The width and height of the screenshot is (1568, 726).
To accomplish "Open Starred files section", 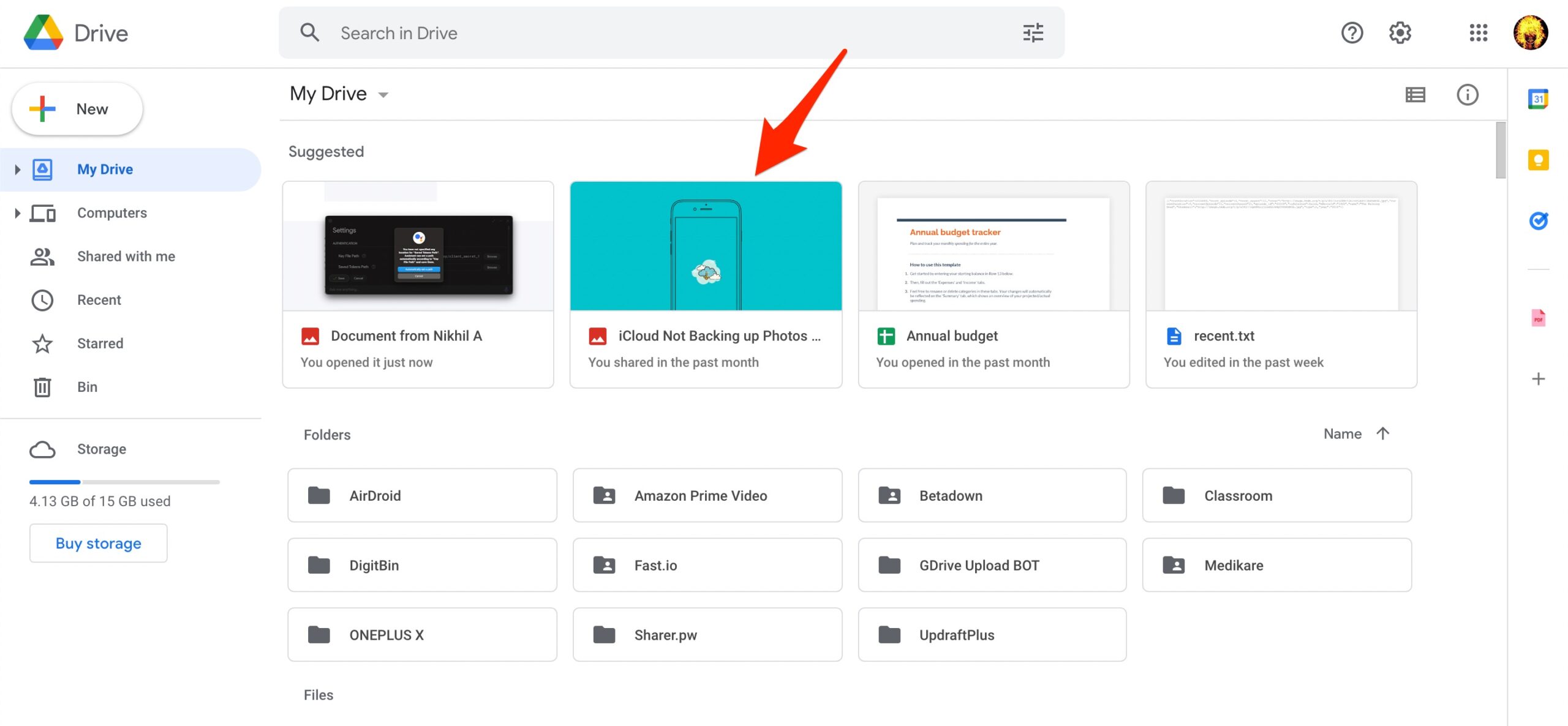I will click(100, 342).
